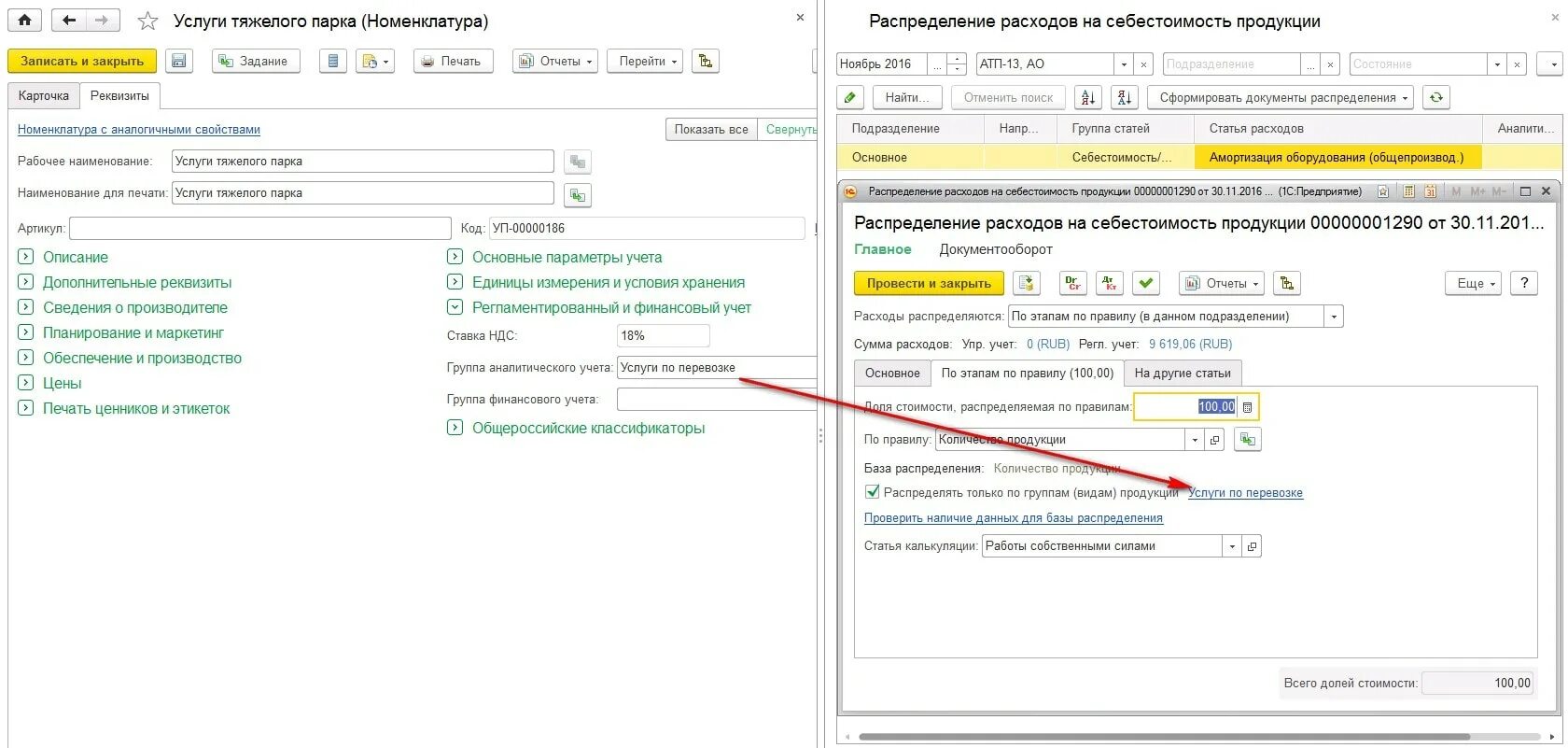Open the Отчеты dropdown in Номенклатура toolbar
This screenshot has height=748, width=1568.
[554, 61]
